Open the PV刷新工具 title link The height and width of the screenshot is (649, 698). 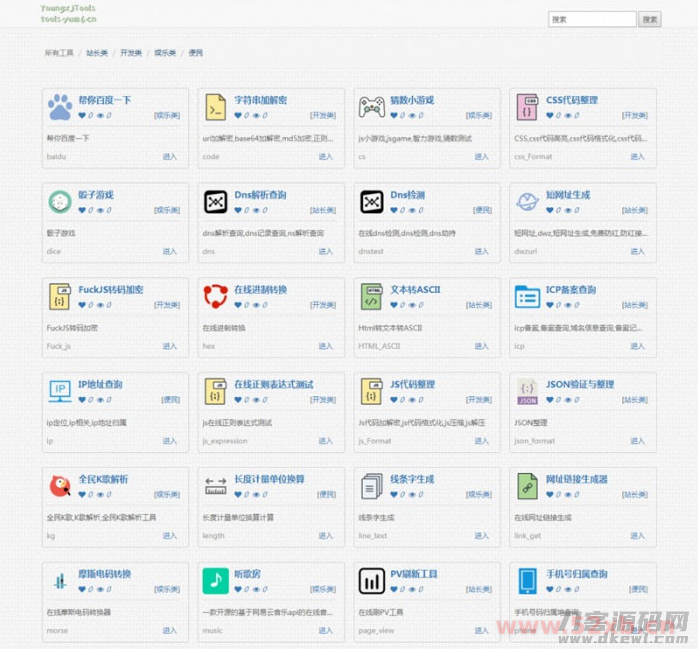(414, 574)
